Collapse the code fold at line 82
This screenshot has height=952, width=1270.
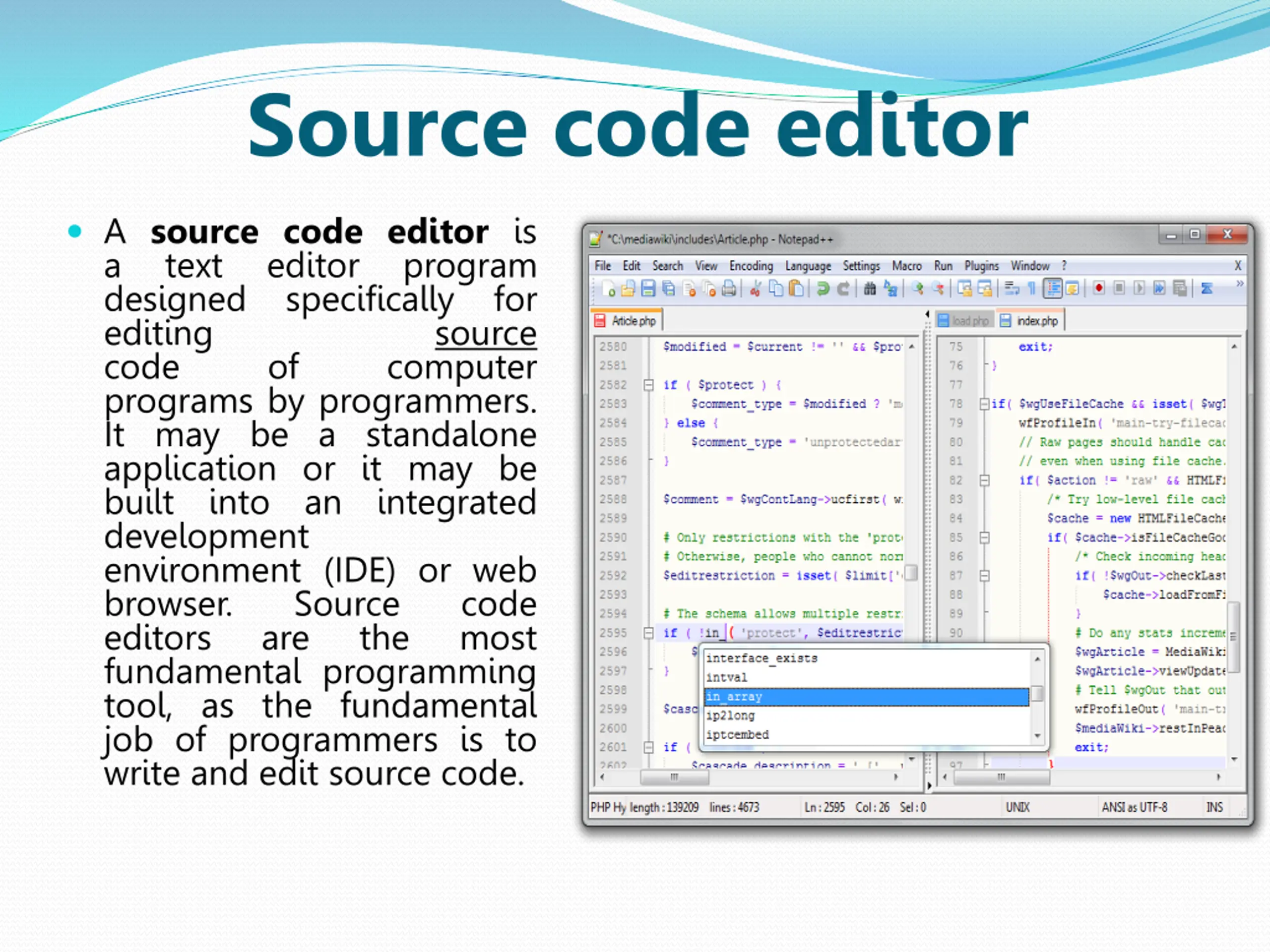pyautogui.click(x=985, y=480)
